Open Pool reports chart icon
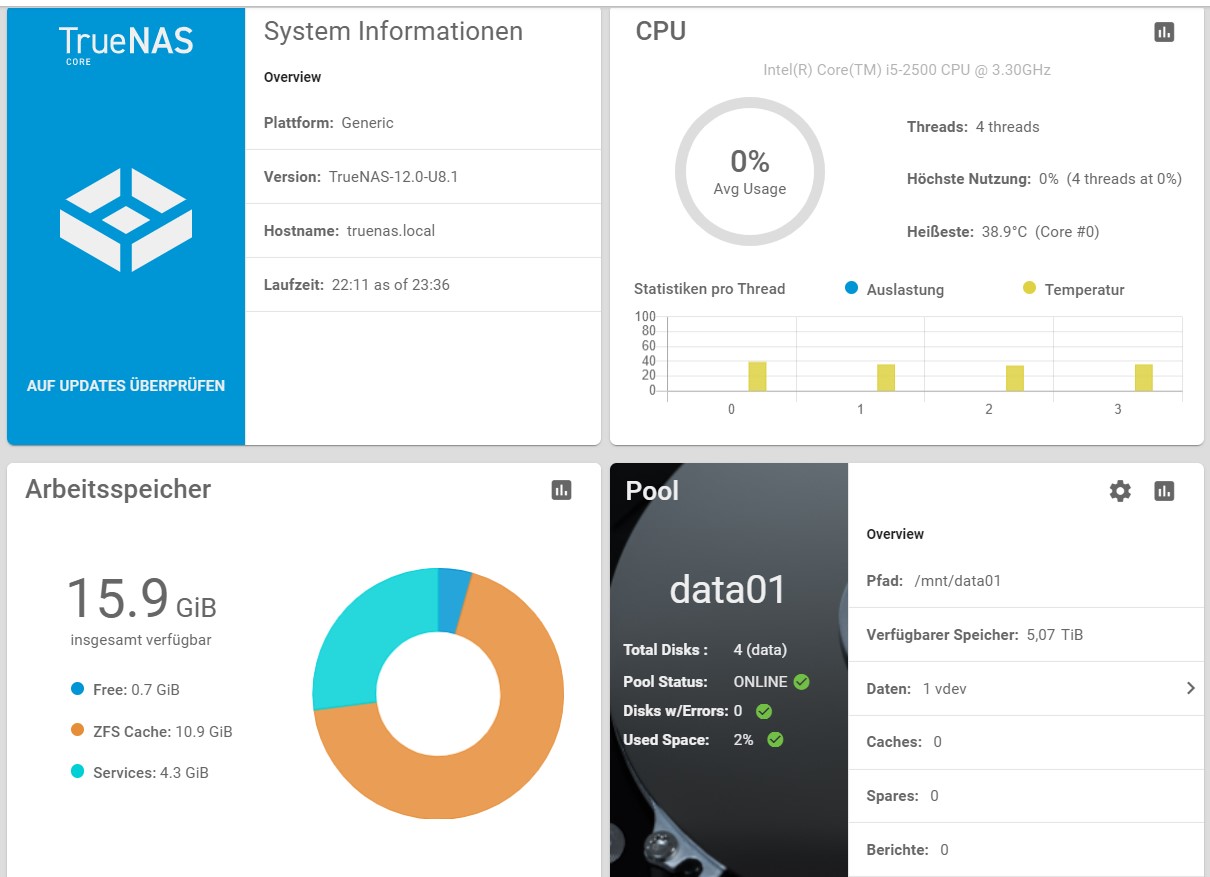Viewport: 1210px width, 877px height. (x=1163, y=491)
